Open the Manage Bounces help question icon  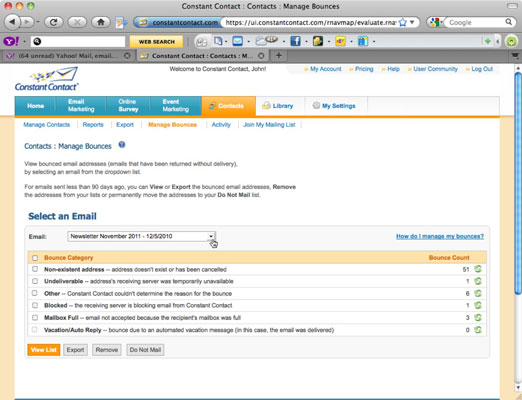click(122, 145)
